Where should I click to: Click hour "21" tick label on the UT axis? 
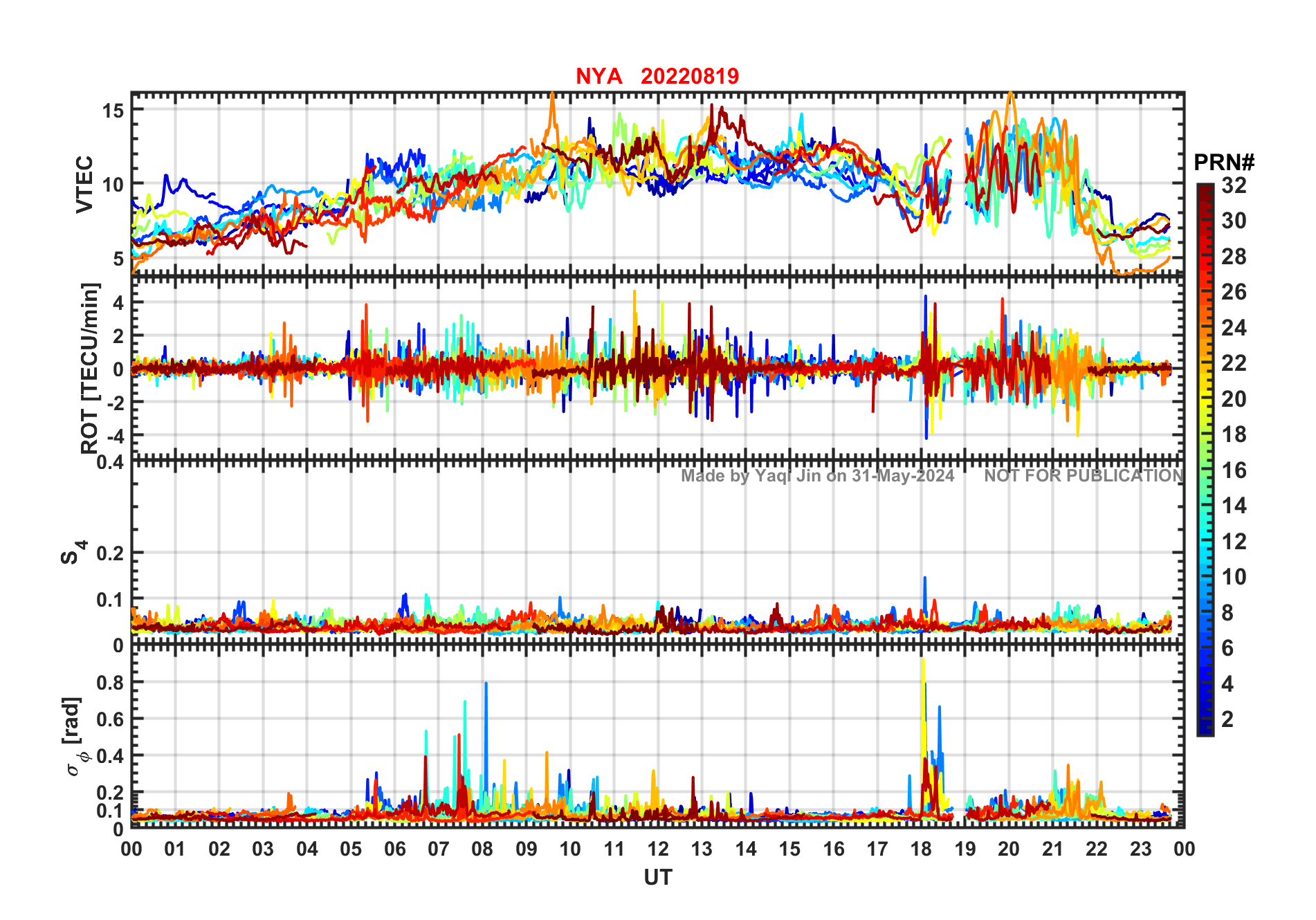pyautogui.click(x=1052, y=849)
